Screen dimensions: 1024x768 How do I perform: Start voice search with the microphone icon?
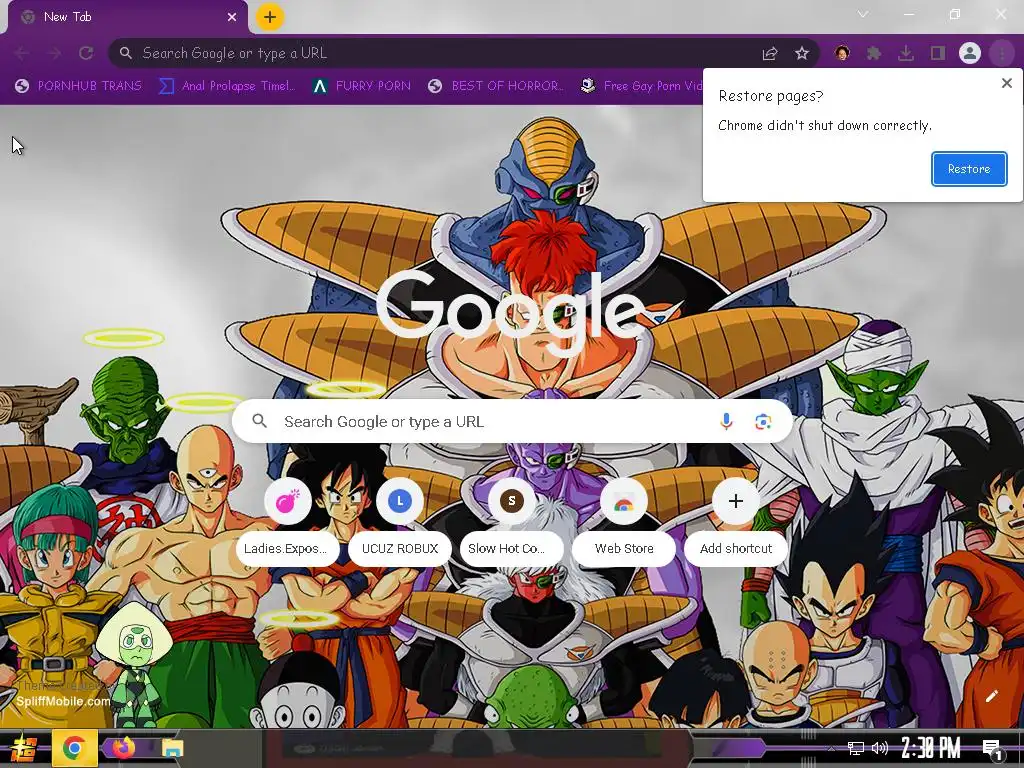(726, 422)
